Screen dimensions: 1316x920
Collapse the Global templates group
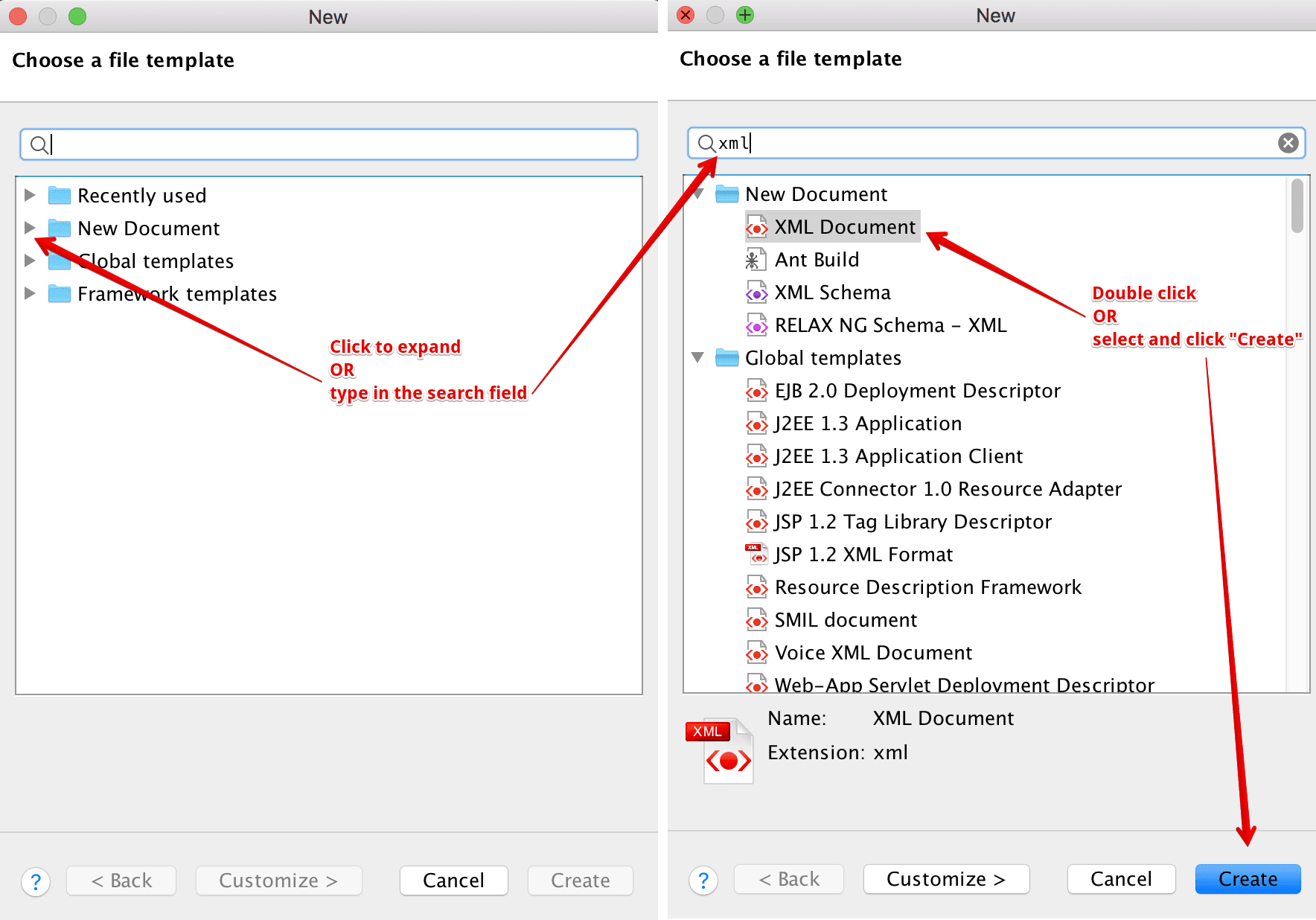[697, 358]
